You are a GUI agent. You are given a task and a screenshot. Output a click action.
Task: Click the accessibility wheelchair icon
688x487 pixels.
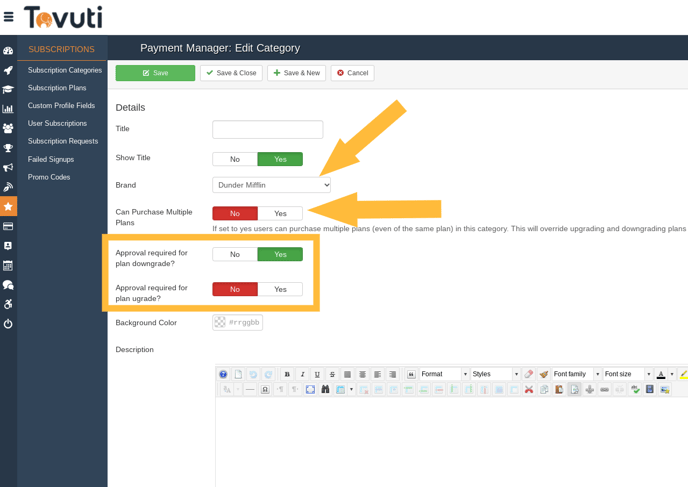pos(8,304)
